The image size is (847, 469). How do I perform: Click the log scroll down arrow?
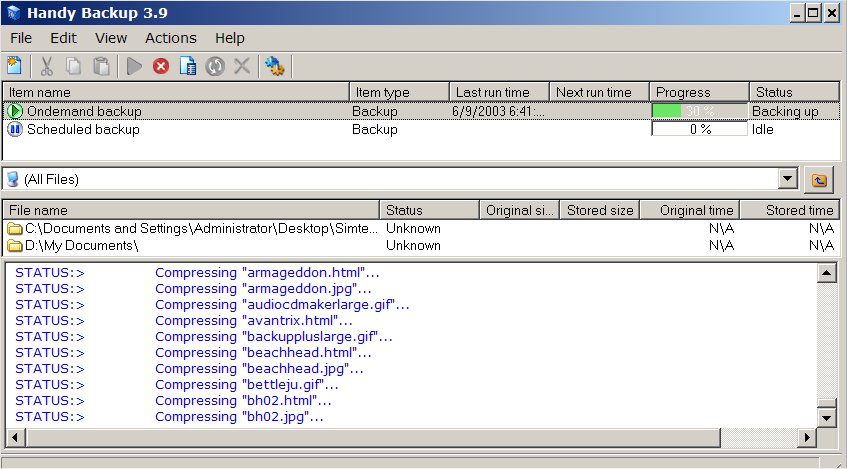pos(826,417)
